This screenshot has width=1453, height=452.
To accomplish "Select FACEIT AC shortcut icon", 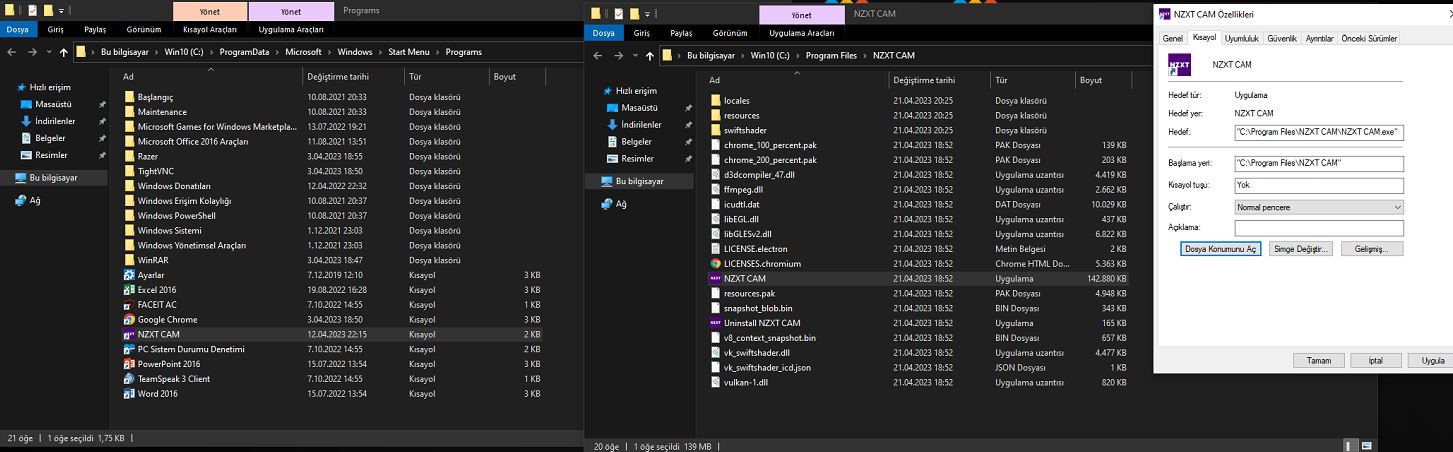I will (129, 304).
